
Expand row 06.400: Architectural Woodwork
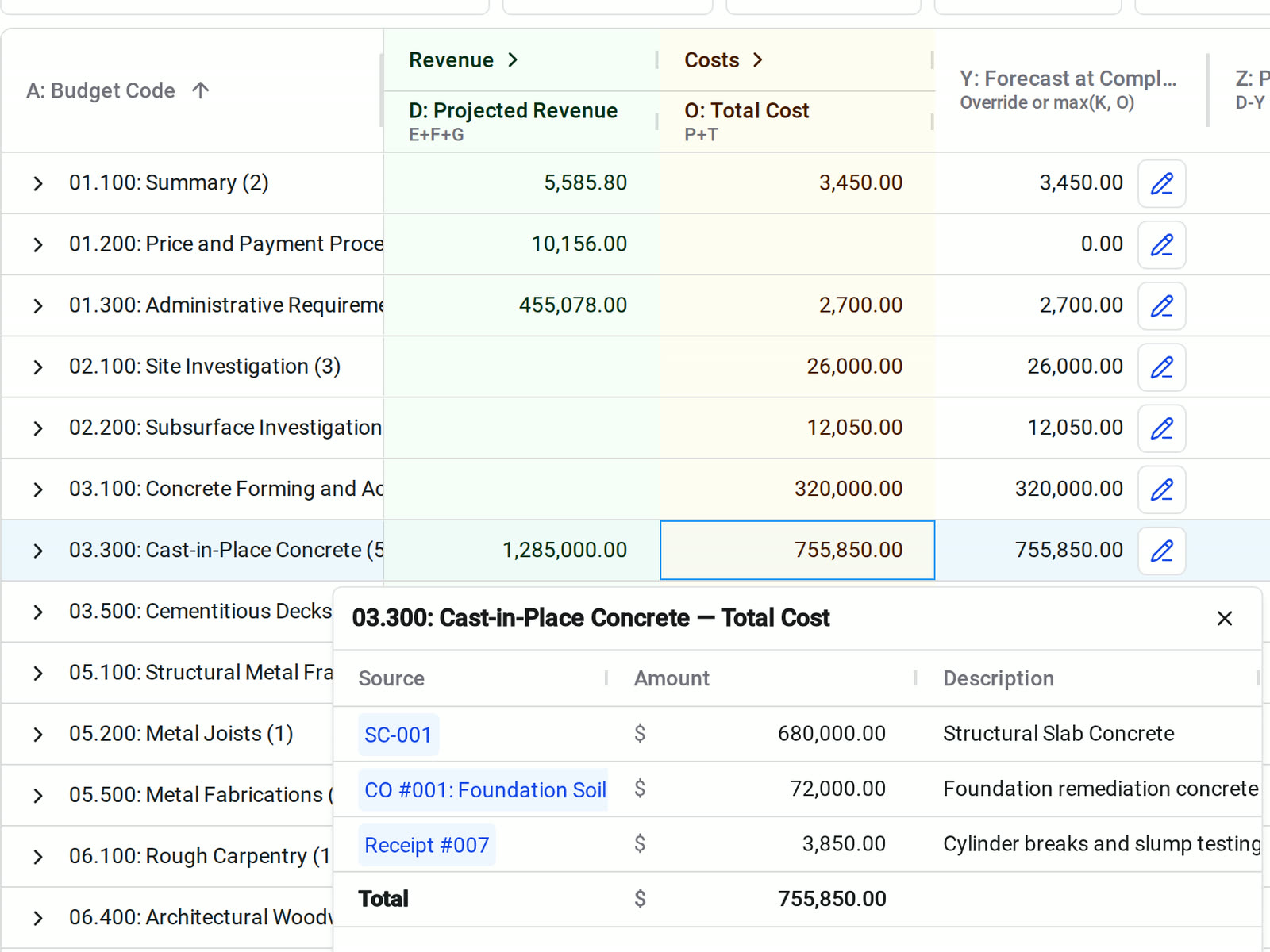tap(37, 918)
